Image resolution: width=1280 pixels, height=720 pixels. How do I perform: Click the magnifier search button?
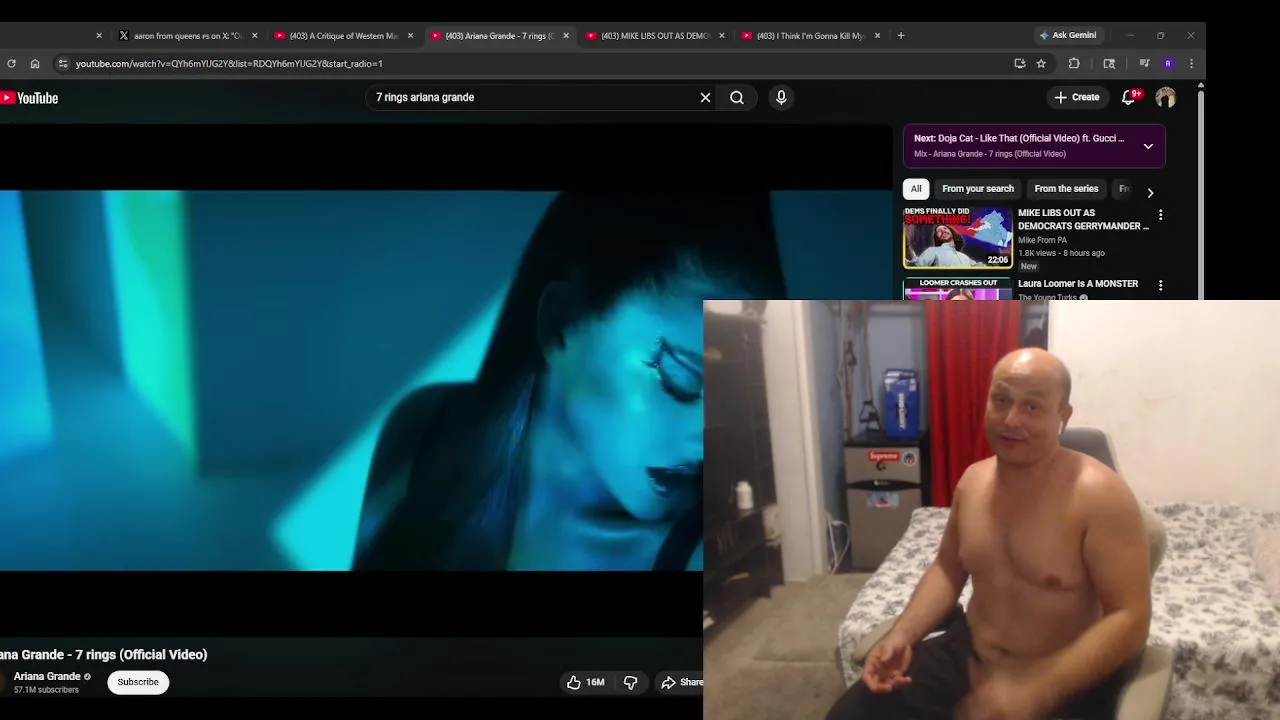[x=737, y=97]
